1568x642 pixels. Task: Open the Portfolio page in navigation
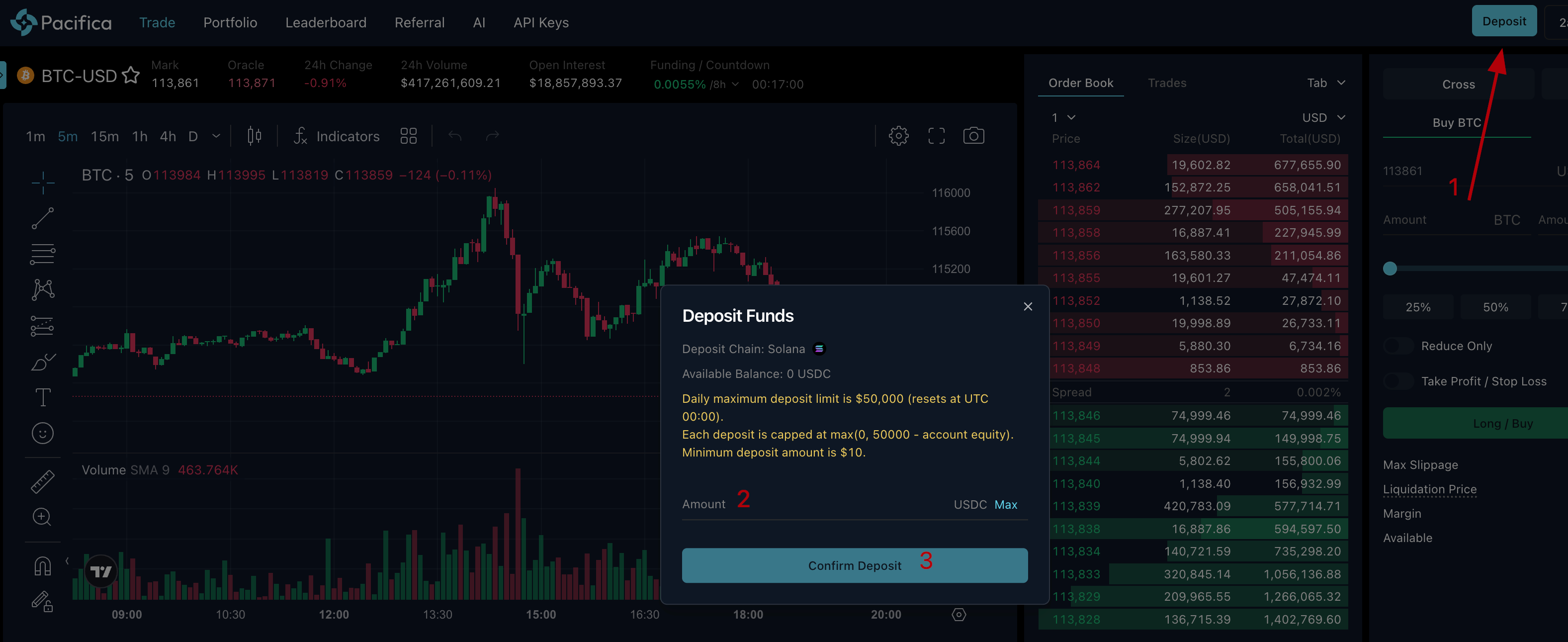[x=230, y=22]
